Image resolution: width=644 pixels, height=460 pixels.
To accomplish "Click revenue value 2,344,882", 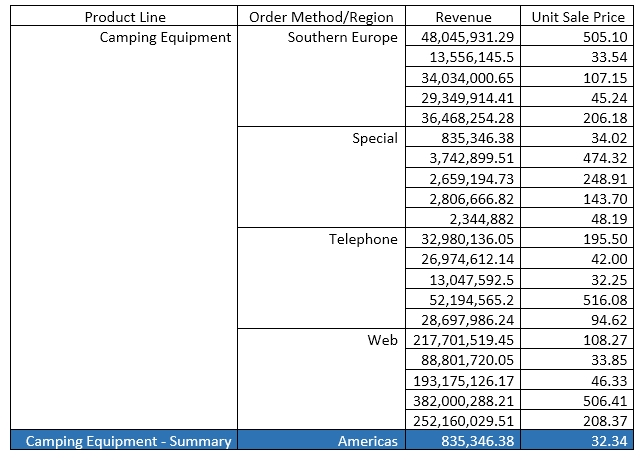I will (482, 218).
